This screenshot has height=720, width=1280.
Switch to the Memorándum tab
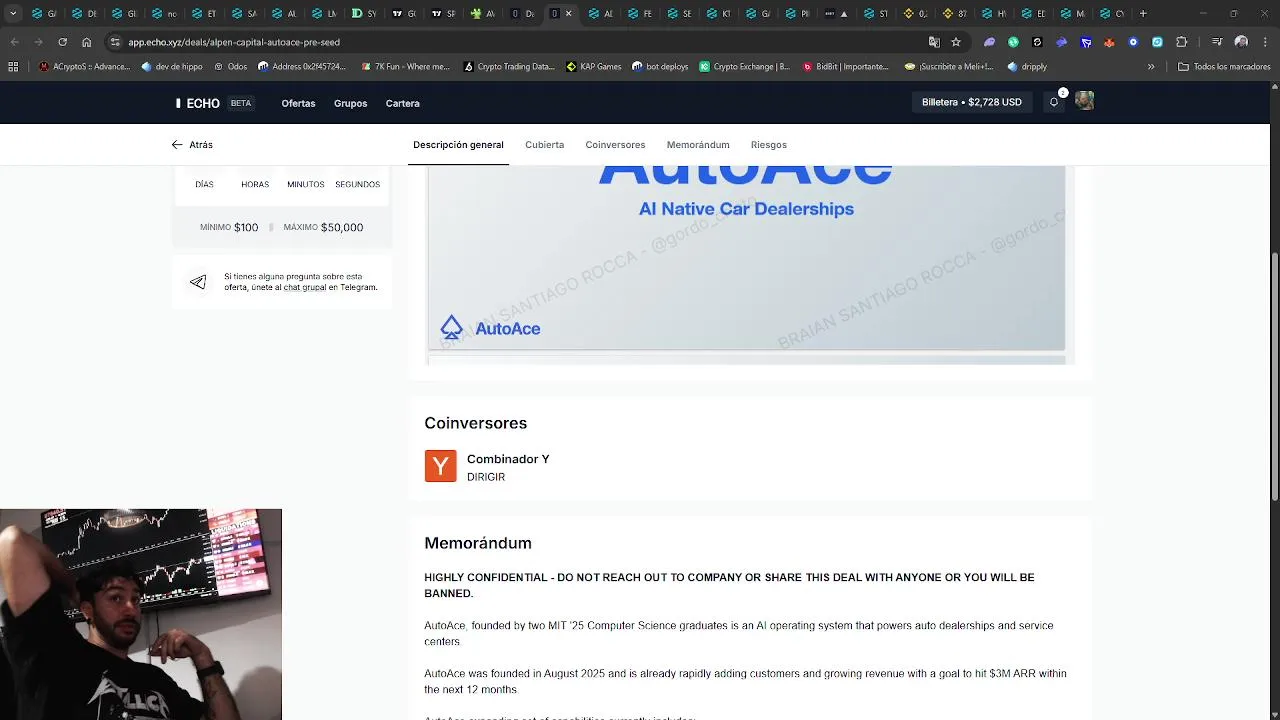click(x=698, y=145)
